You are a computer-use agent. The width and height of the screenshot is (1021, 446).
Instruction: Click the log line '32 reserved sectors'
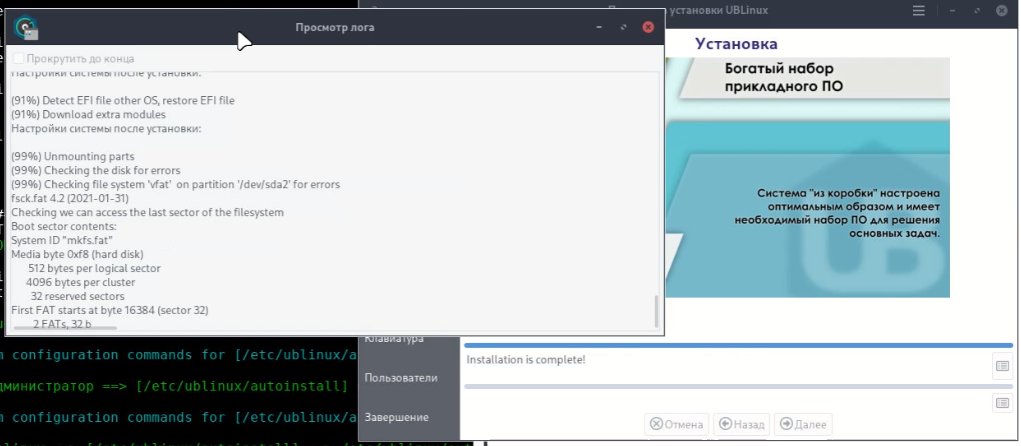tap(77, 296)
